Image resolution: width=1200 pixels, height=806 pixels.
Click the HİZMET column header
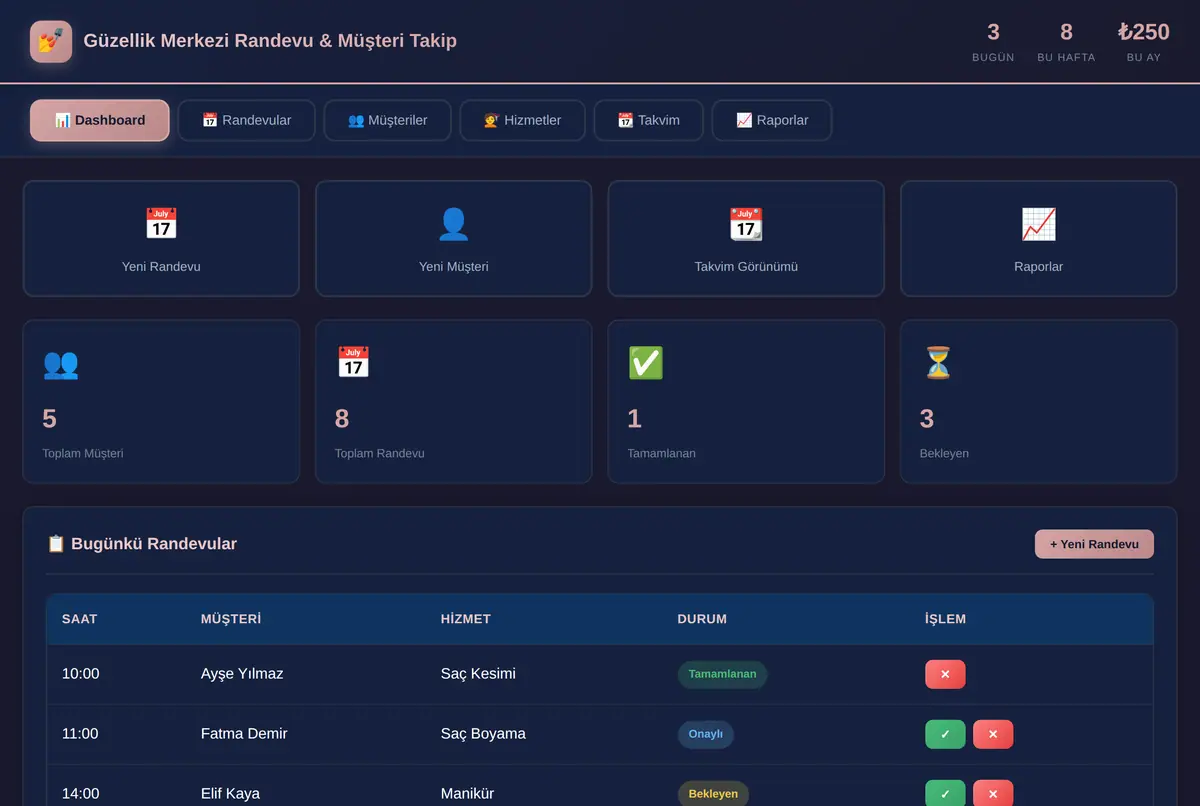coord(466,619)
